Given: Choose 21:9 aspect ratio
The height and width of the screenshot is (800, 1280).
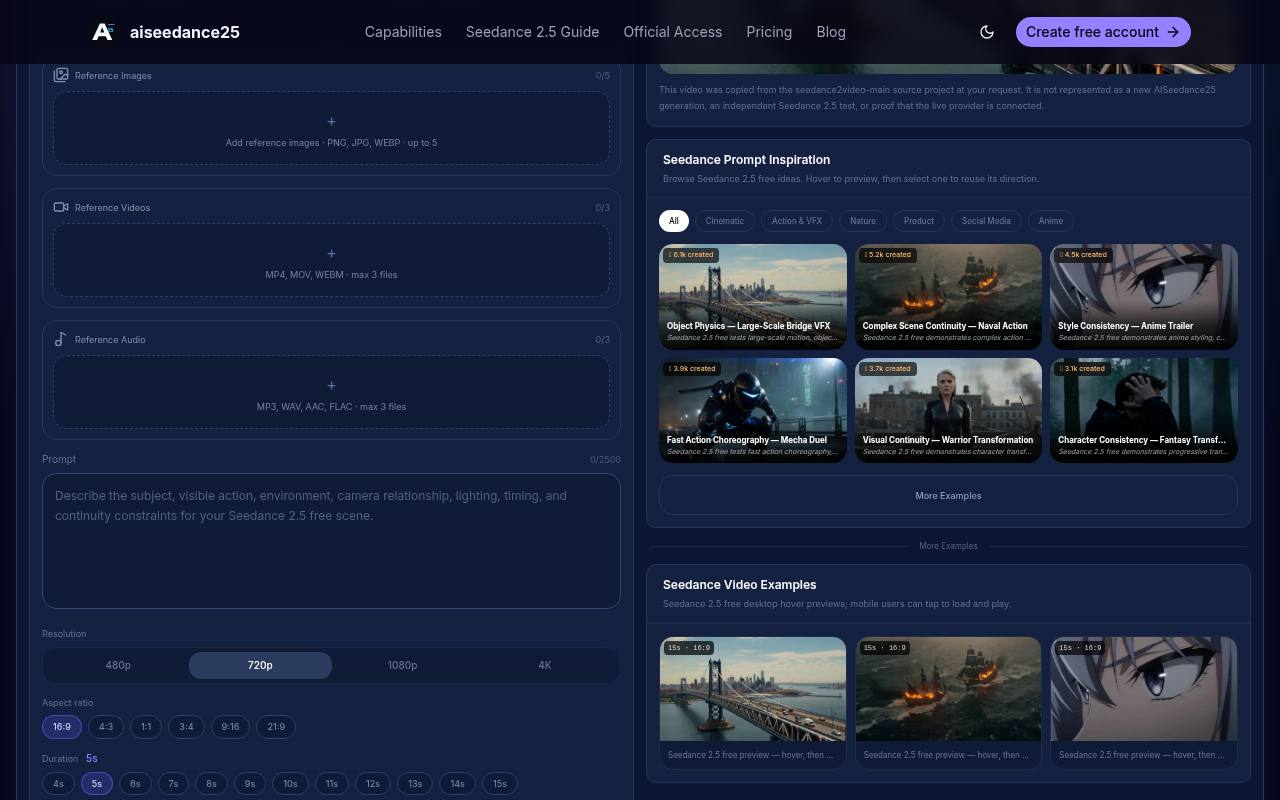Looking at the screenshot, I should pos(276,727).
